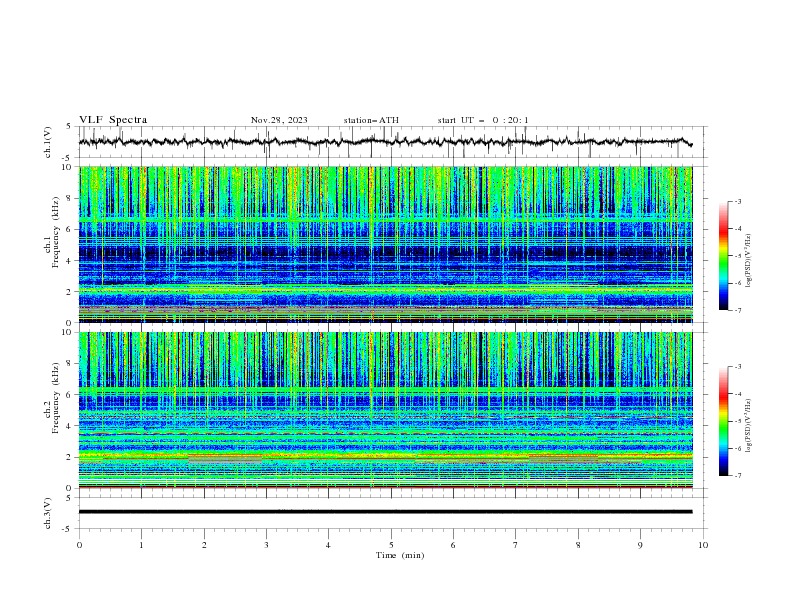Click time axis tick label "10"
Image resolution: width=792 pixels, height=612 pixels.
(x=703, y=545)
